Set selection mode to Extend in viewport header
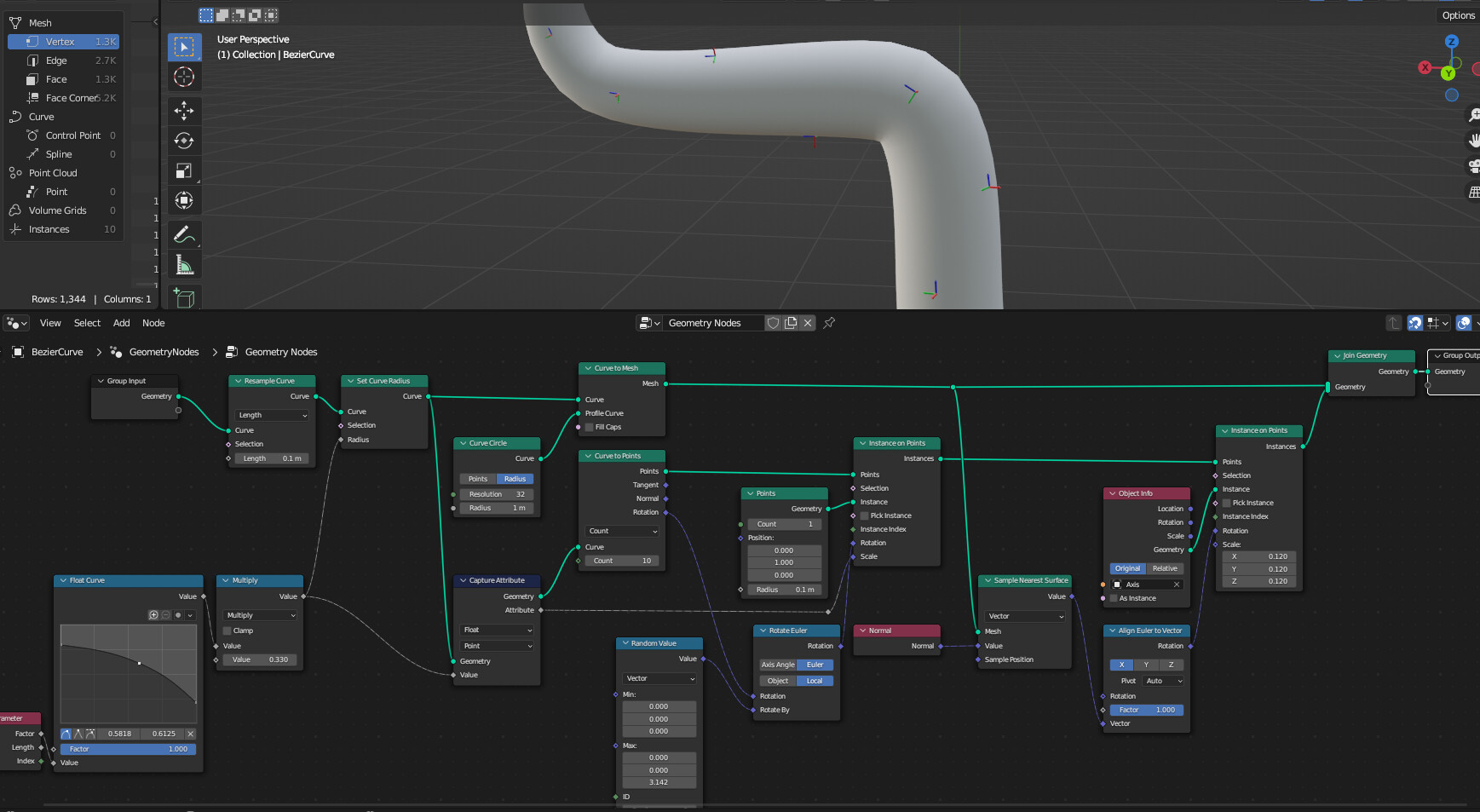Viewport: 1480px width, 812px height. pyautogui.click(x=222, y=14)
